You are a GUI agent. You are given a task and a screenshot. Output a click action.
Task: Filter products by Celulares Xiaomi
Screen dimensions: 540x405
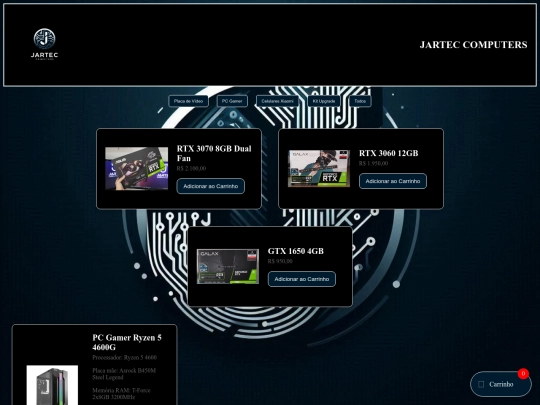(277, 101)
